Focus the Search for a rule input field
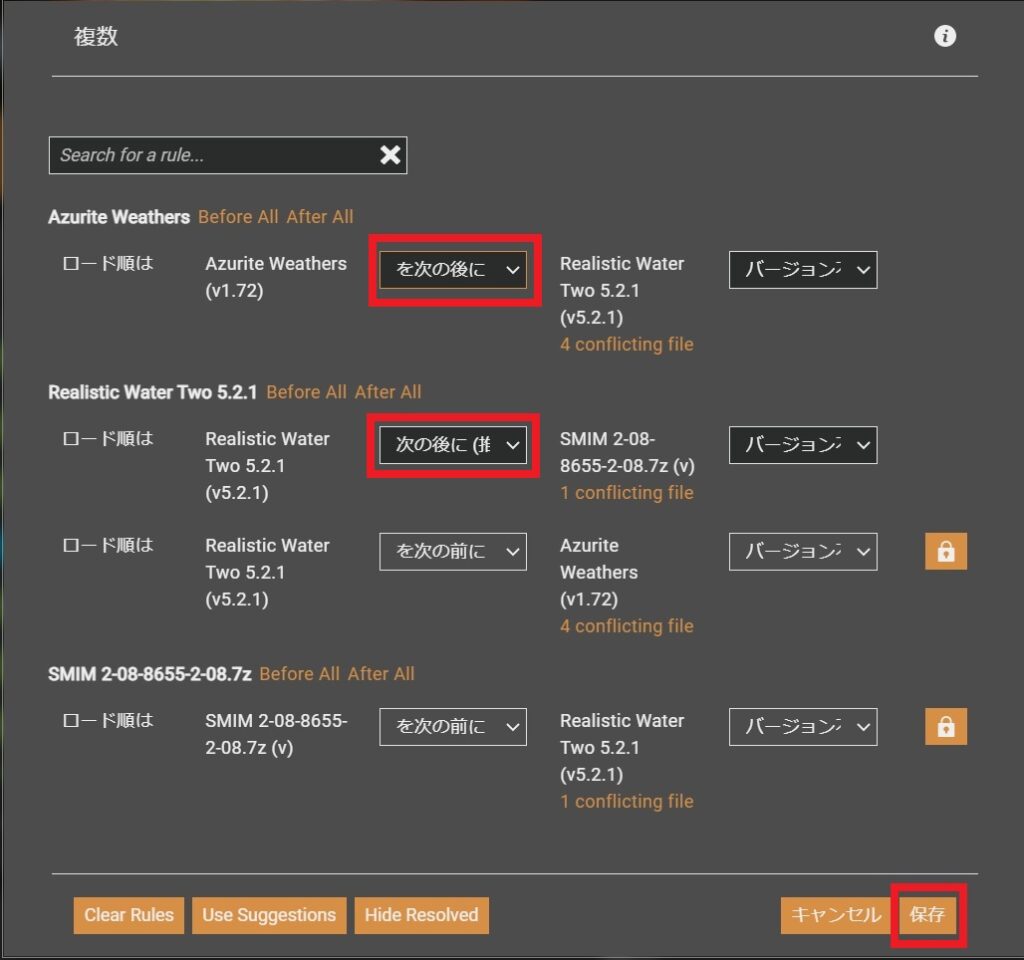The height and width of the screenshot is (960, 1024). 228,155
